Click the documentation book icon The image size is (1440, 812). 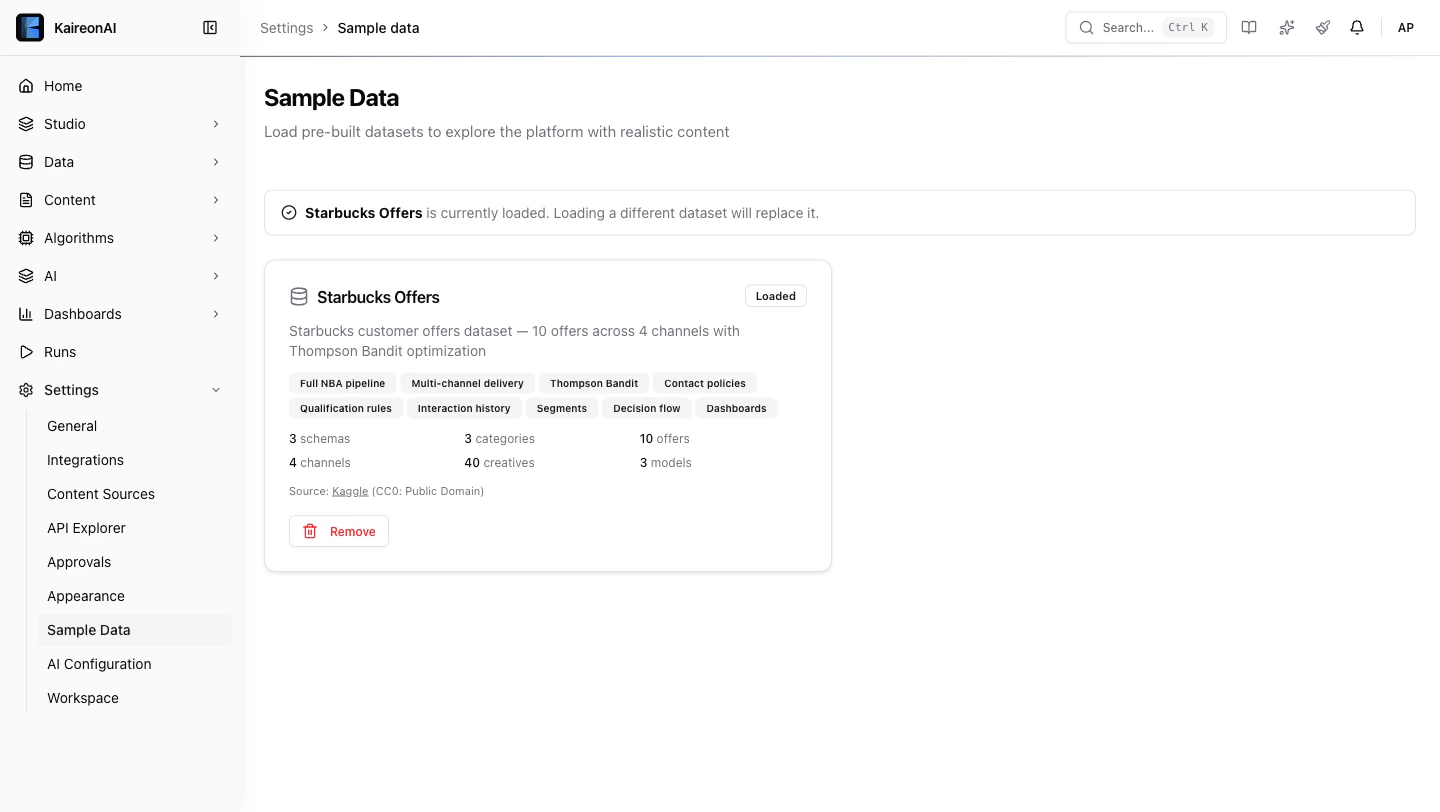click(x=1249, y=27)
